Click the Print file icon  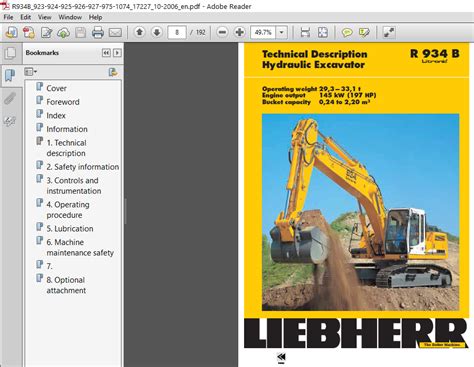98,32
